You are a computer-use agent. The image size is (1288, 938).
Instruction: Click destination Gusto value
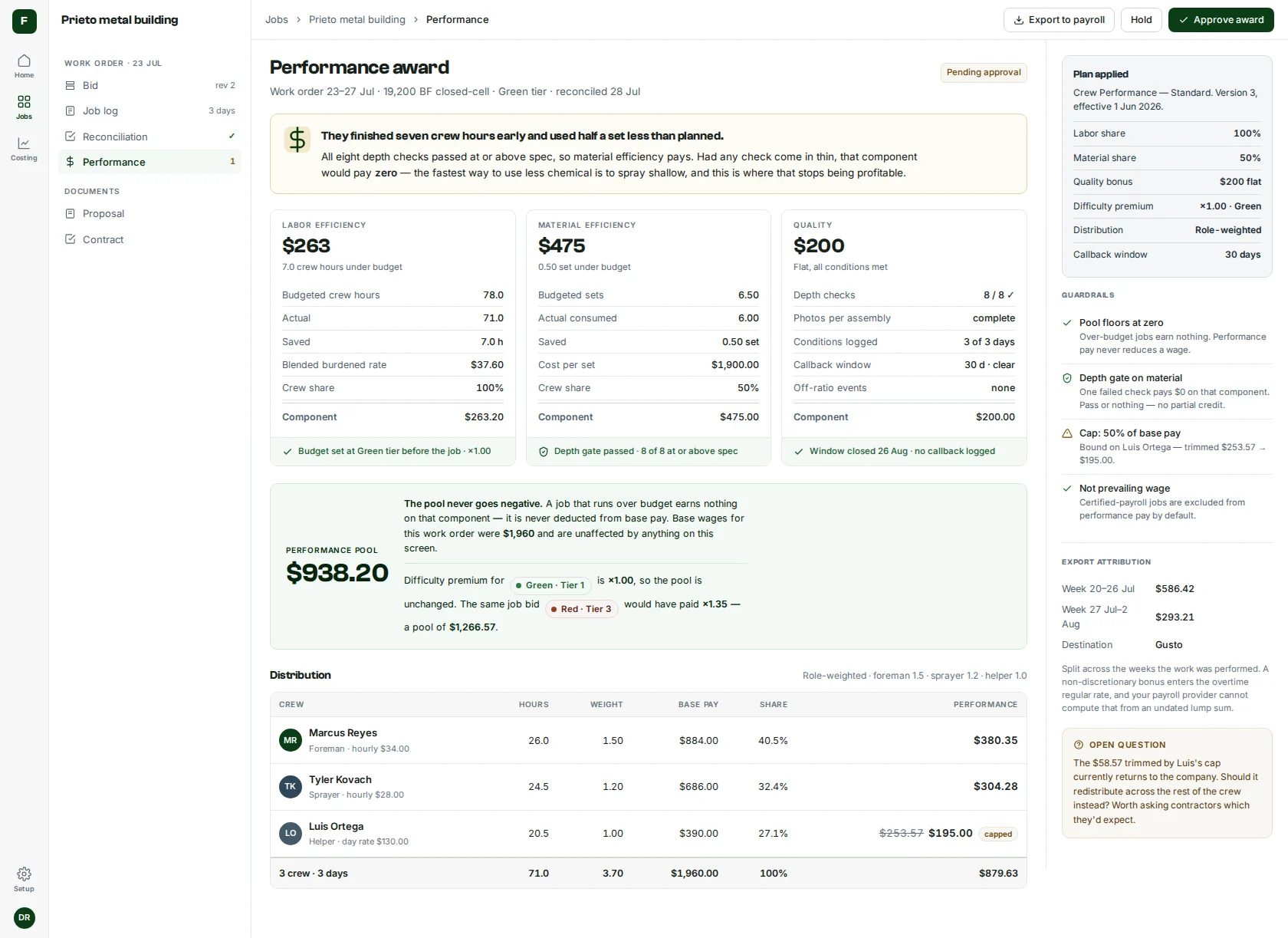pyautogui.click(x=1168, y=645)
